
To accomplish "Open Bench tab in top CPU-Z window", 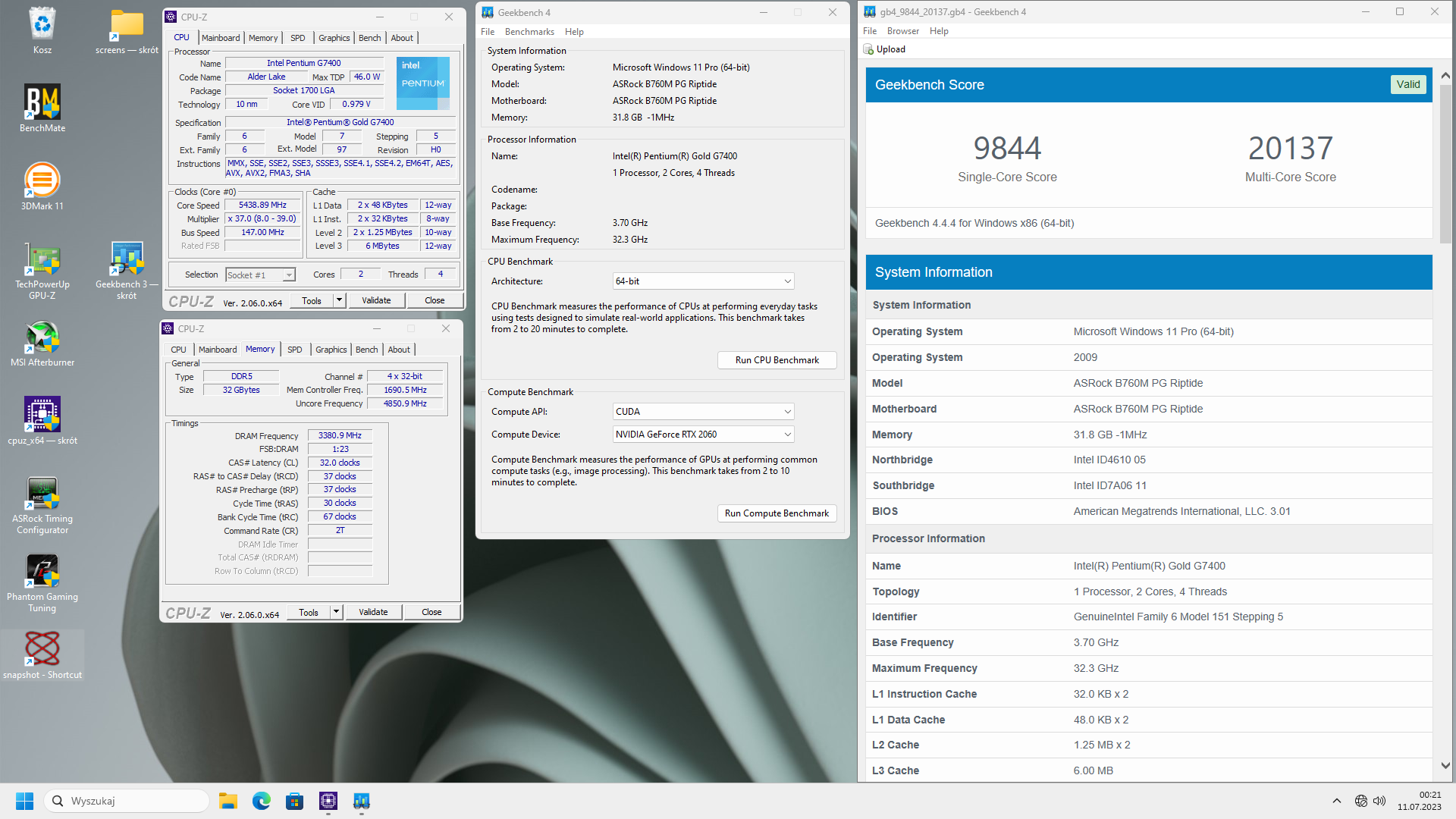I will click(370, 38).
